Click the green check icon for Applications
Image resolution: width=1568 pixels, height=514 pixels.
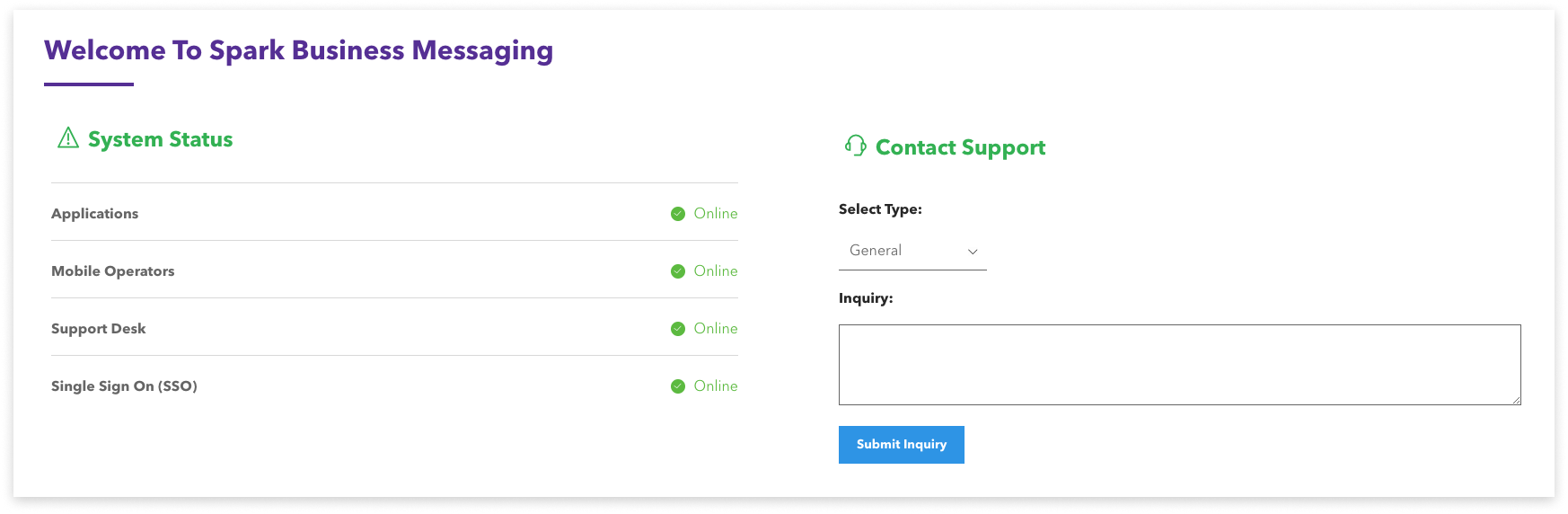678,214
